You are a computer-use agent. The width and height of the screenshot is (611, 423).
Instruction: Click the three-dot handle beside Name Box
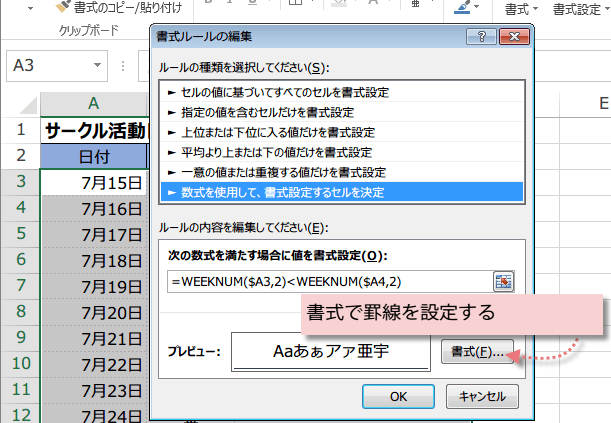[123, 65]
